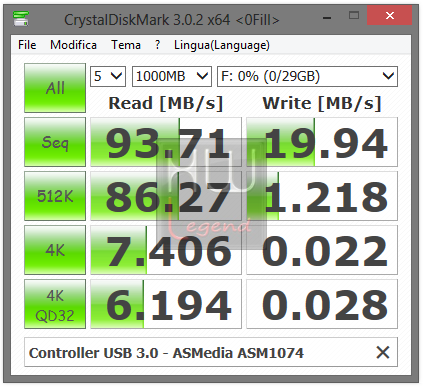Select the 4K write result 0.022
Viewport: 424px width, 389px height.
point(322,250)
